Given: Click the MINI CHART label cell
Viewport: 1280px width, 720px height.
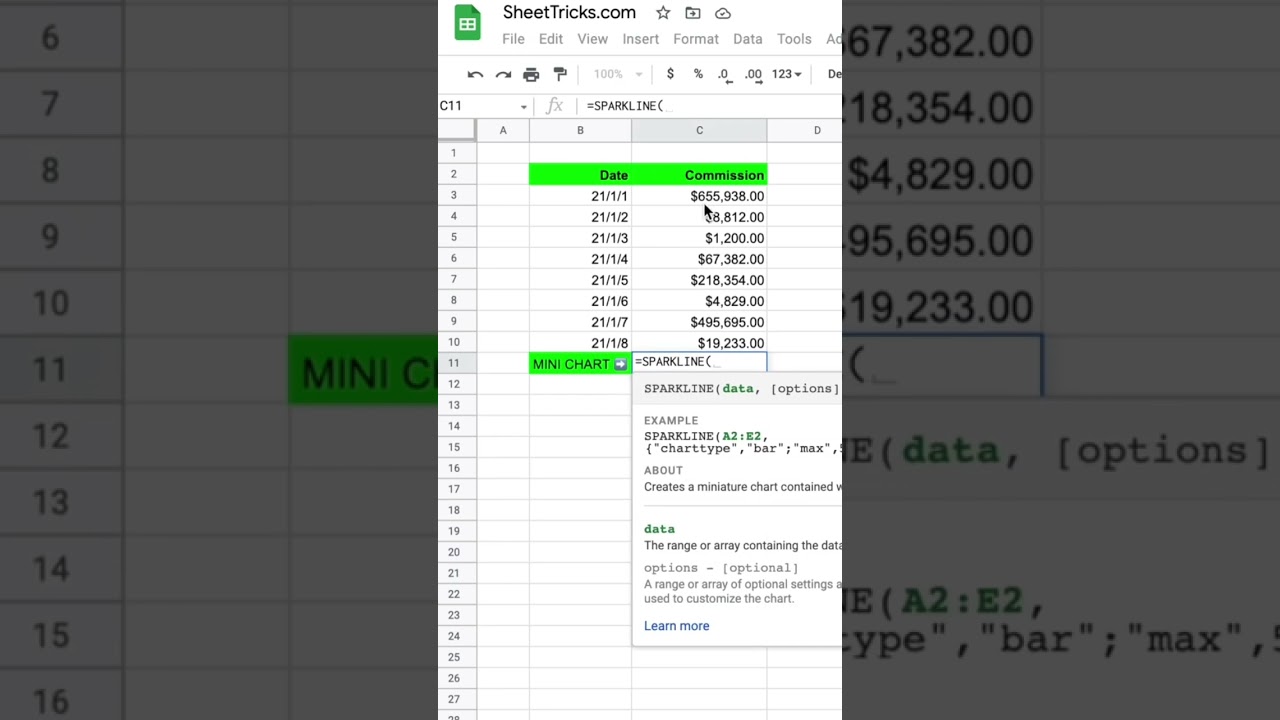Looking at the screenshot, I should coord(580,364).
